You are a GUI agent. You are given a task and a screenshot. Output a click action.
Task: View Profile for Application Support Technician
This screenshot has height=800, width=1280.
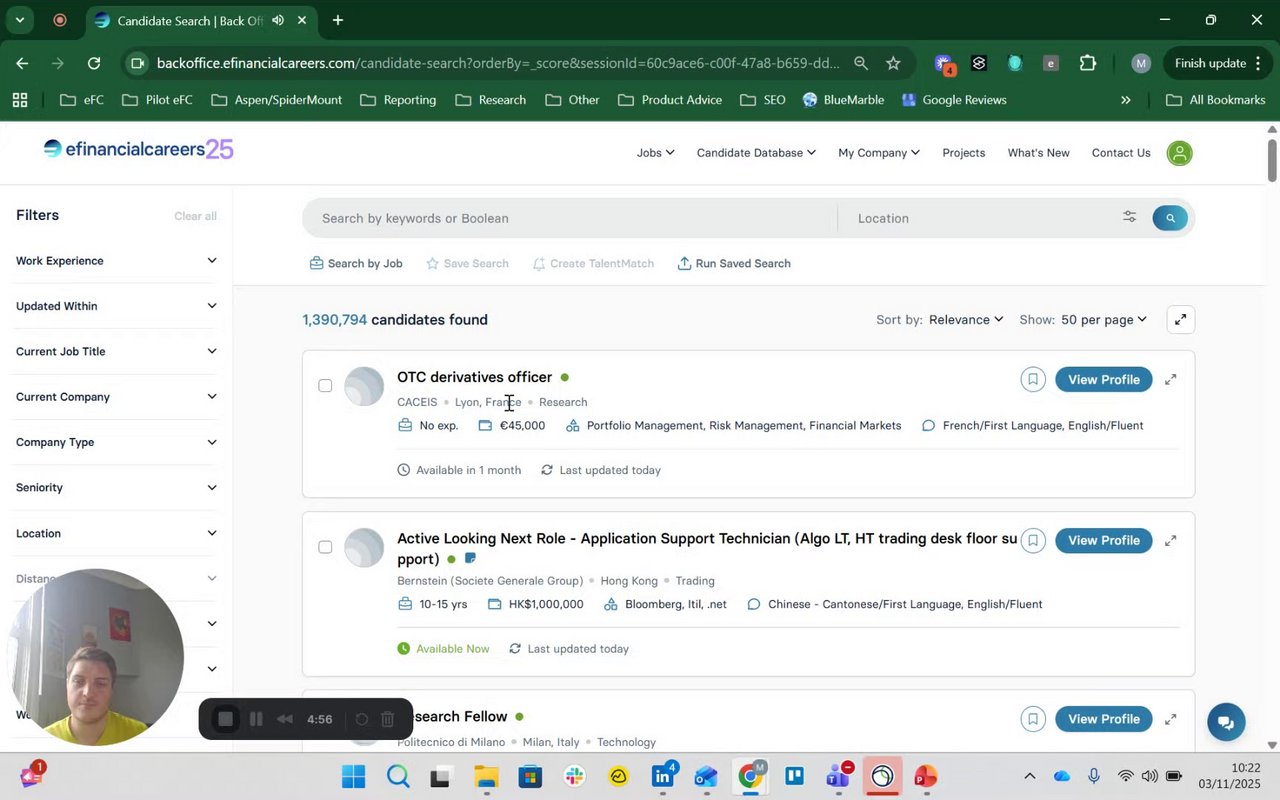click(x=1103, y=540)
